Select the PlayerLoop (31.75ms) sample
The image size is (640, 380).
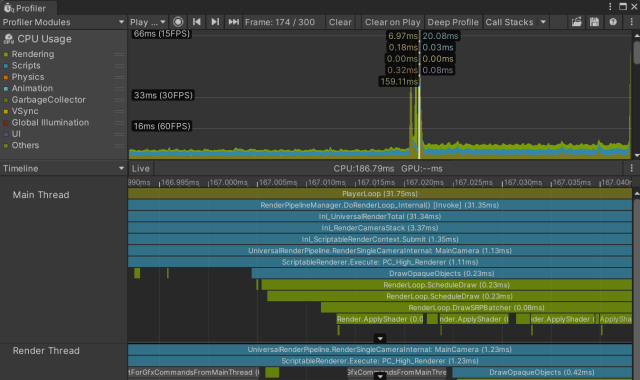click(380, 193)
